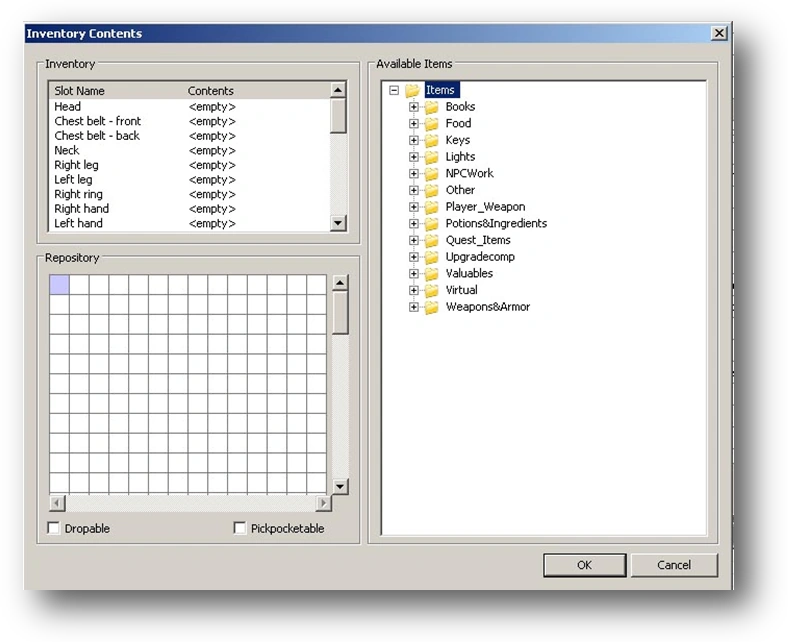Tick the Pickpocketable checkbox

(x=240, y=528)
